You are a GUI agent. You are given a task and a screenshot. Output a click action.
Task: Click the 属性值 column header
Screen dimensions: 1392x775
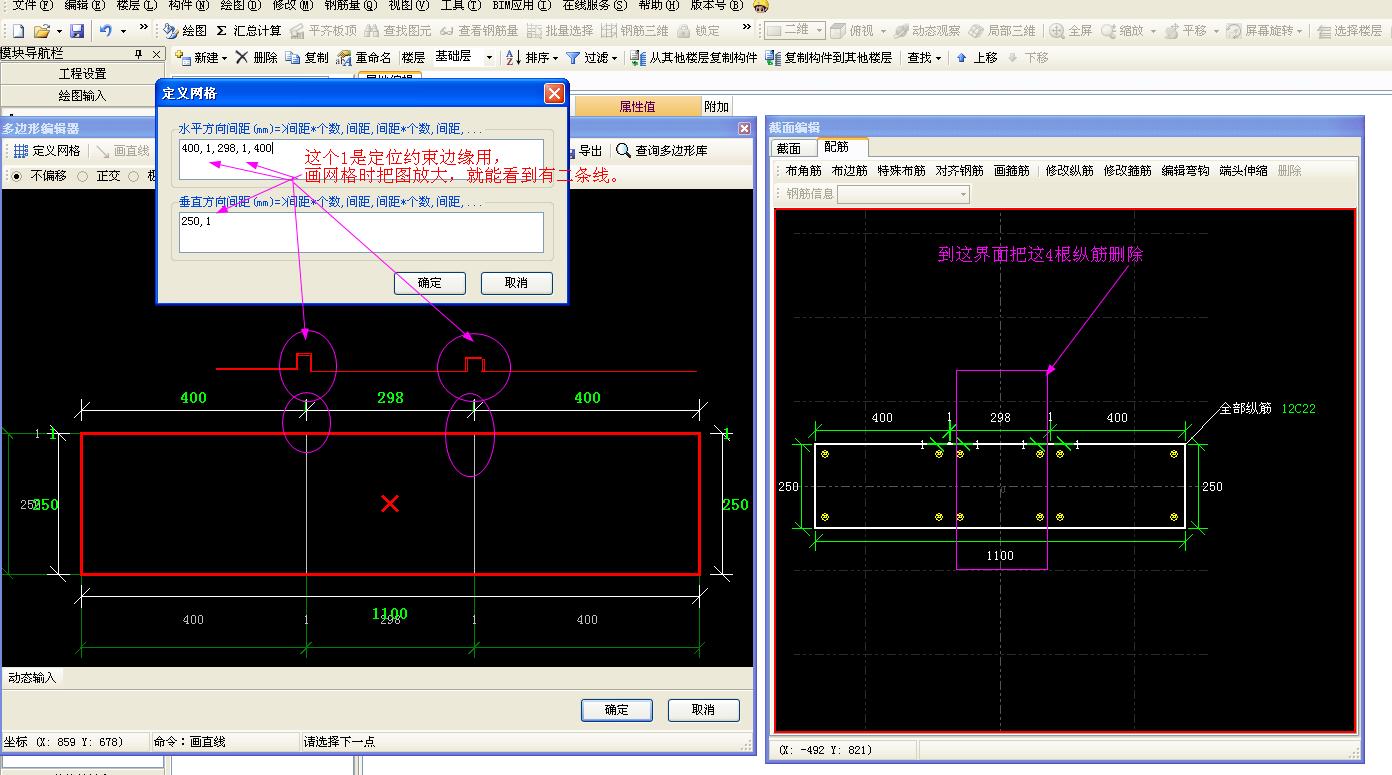pos(638,106)
